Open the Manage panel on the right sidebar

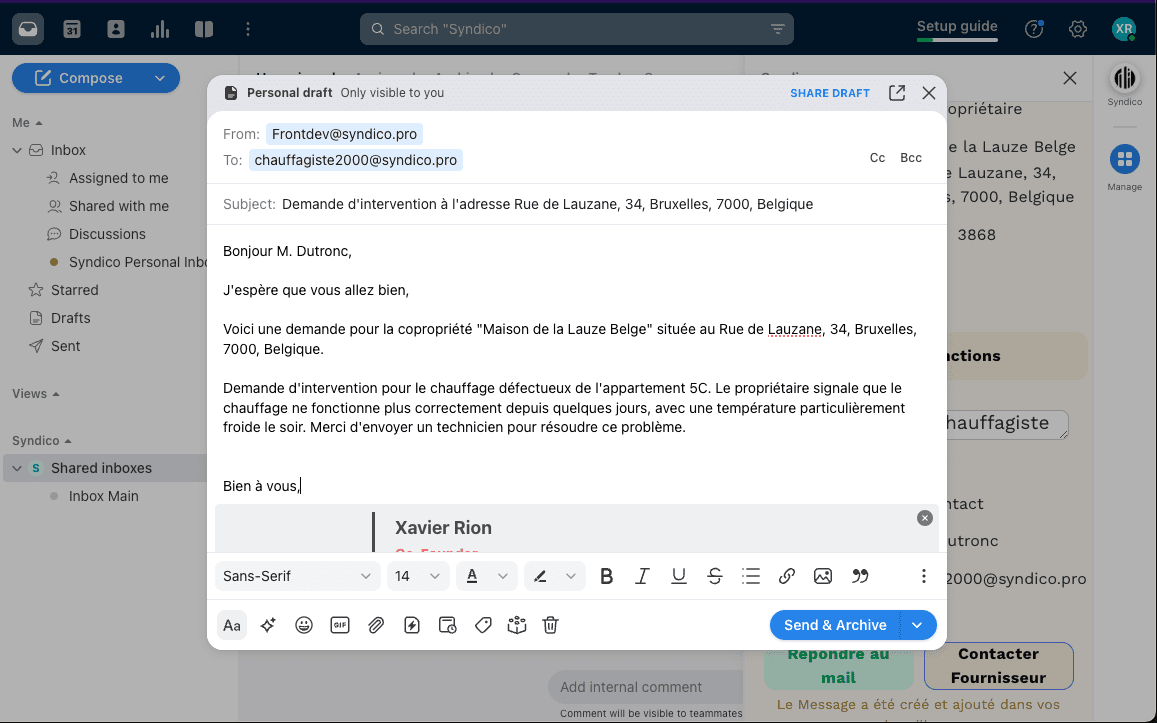(1124, 160)
